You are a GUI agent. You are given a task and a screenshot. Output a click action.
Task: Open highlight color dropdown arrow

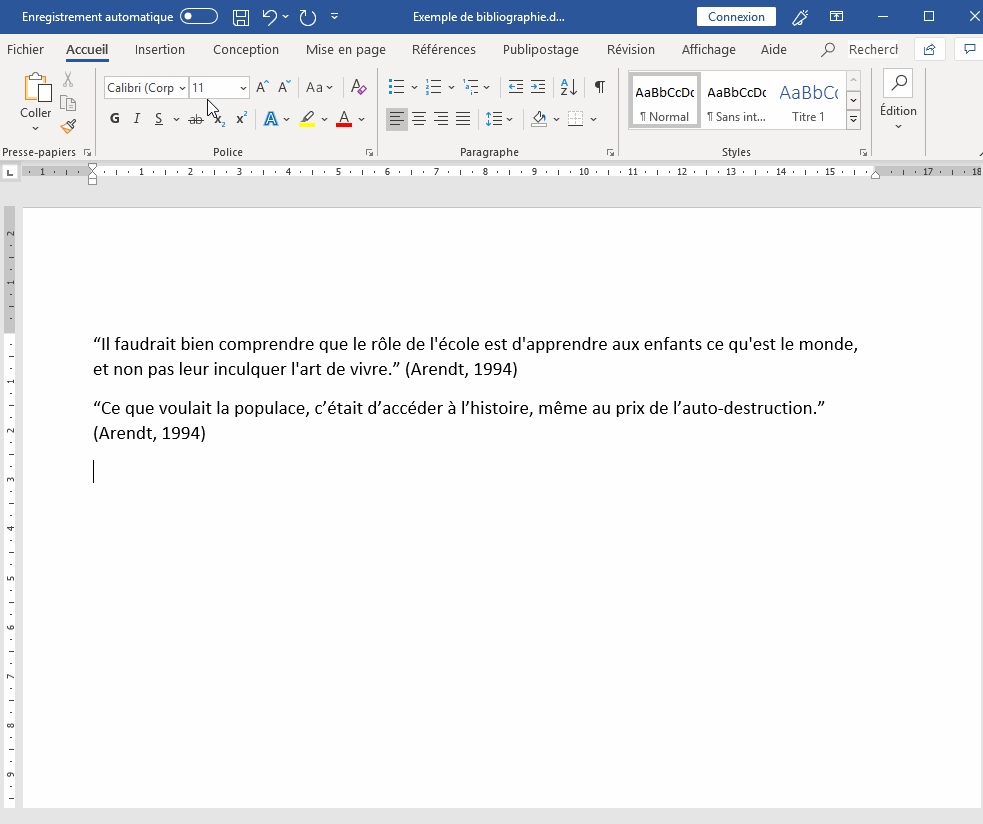[324, 119]
